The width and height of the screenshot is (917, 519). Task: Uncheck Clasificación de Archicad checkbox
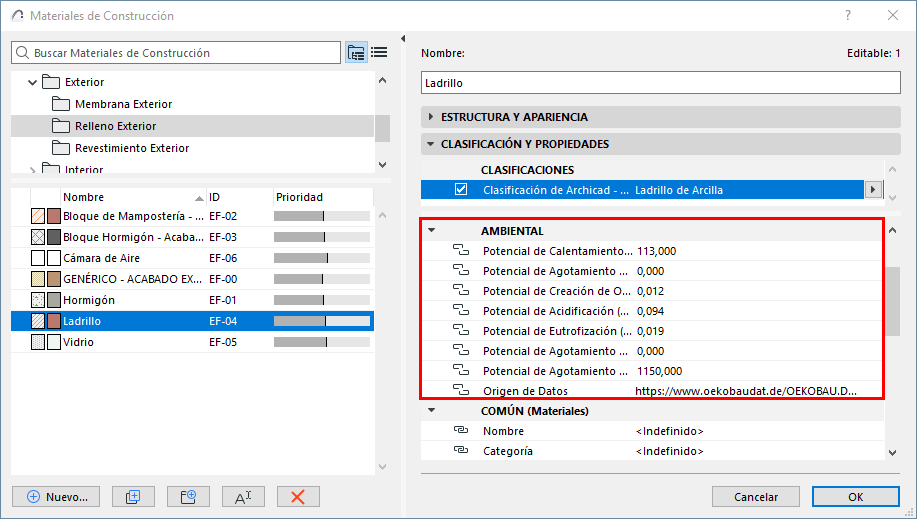click(x=461, y=189)
